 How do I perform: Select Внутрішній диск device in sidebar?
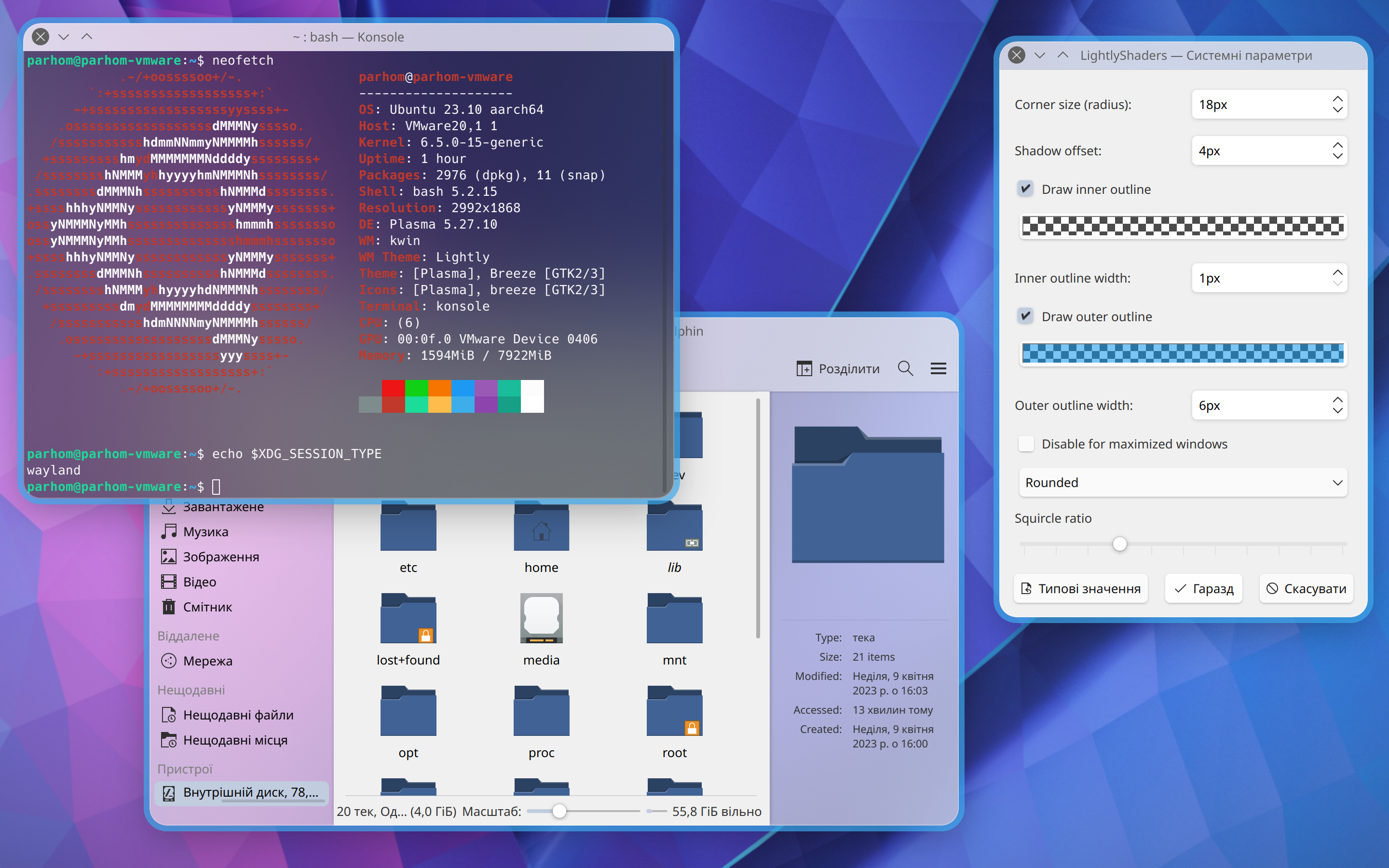tap(242, 793)
